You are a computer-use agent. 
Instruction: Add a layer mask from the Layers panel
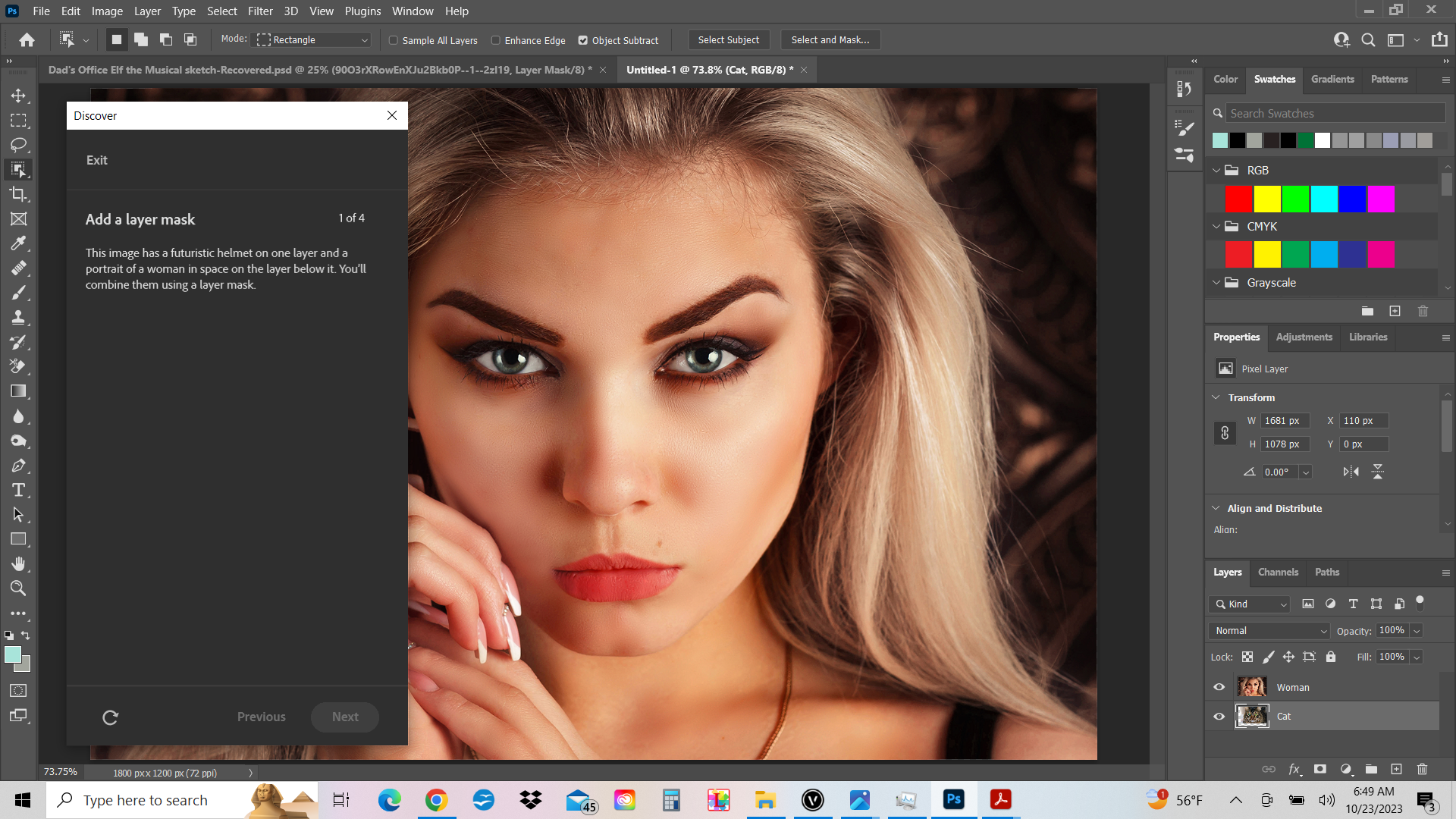tap(1320, 769)
